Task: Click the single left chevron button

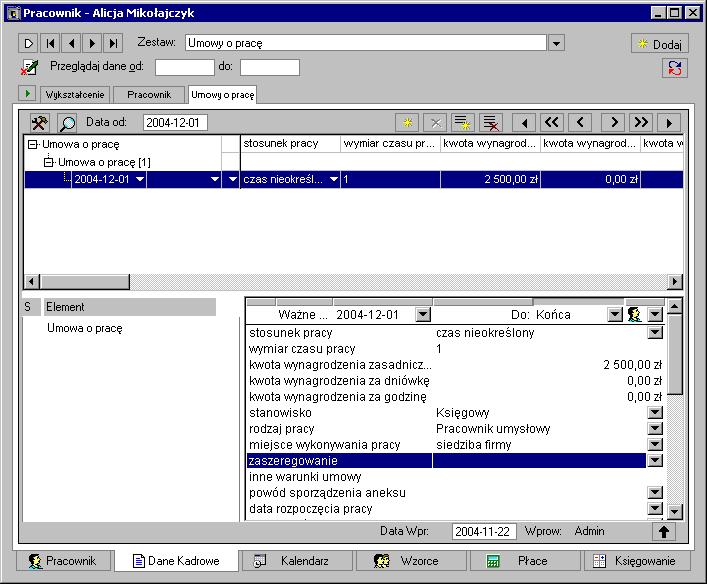Action: pyautogui.click(x=580, y=123)
